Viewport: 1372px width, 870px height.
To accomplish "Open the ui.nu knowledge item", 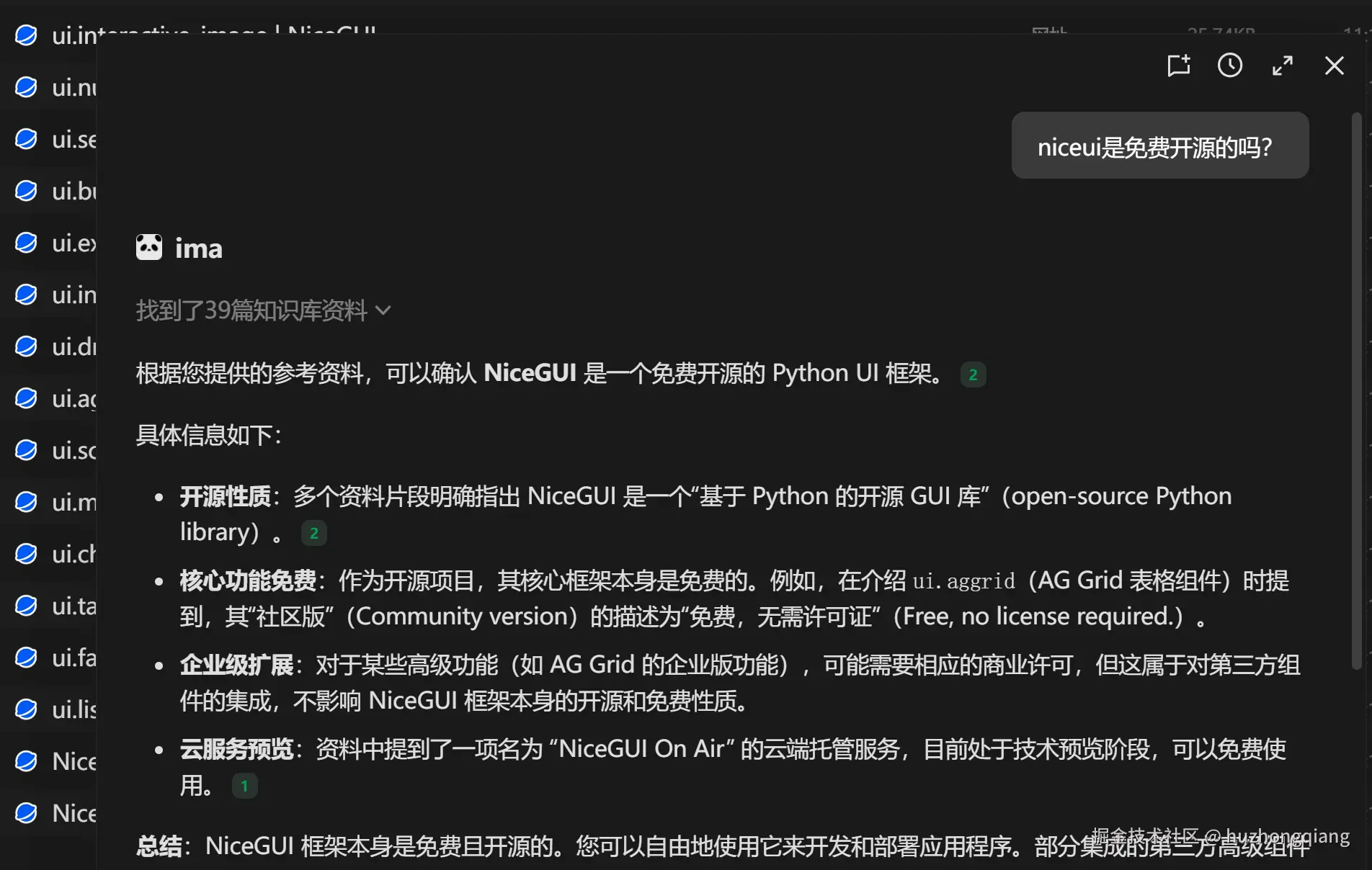I will pos(75,87).
